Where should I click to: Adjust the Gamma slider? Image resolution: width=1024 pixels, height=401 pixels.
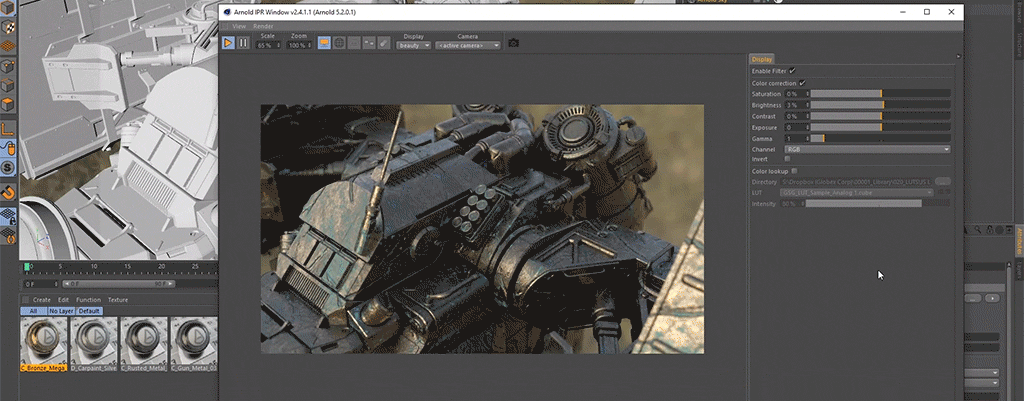(x=880, y=138)
